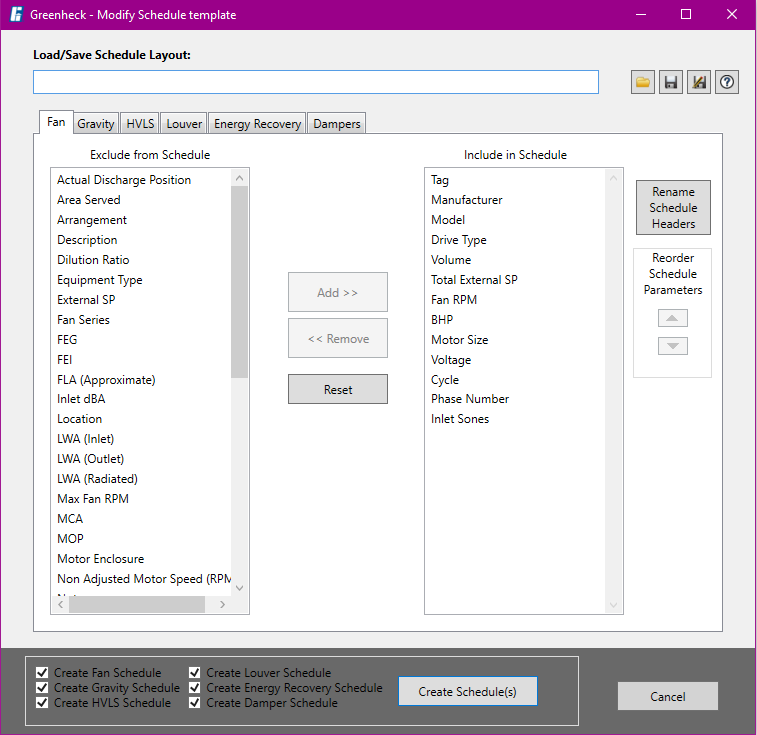Click Include list scrollbar down arrow
The image size is (757, 735).
tap(613, 605)
